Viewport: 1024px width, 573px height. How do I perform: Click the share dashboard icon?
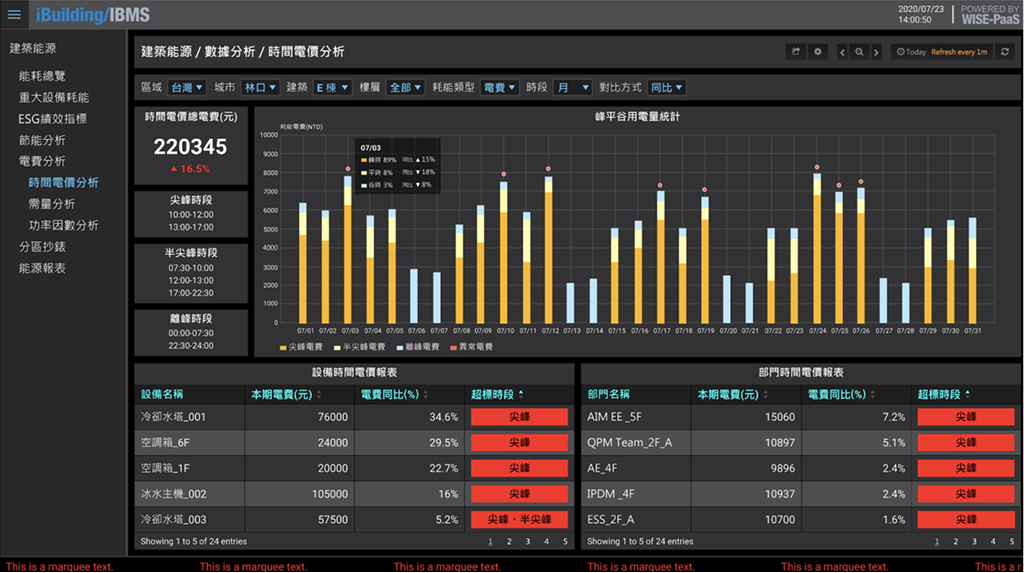(x=796, y=52)
